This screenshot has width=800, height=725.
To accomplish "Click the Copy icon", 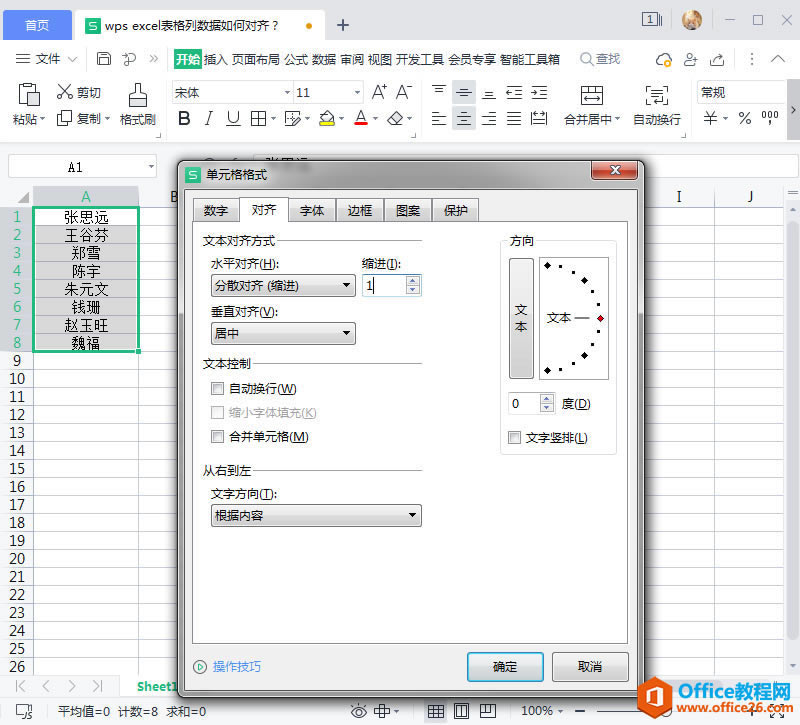I will point(64,118).
